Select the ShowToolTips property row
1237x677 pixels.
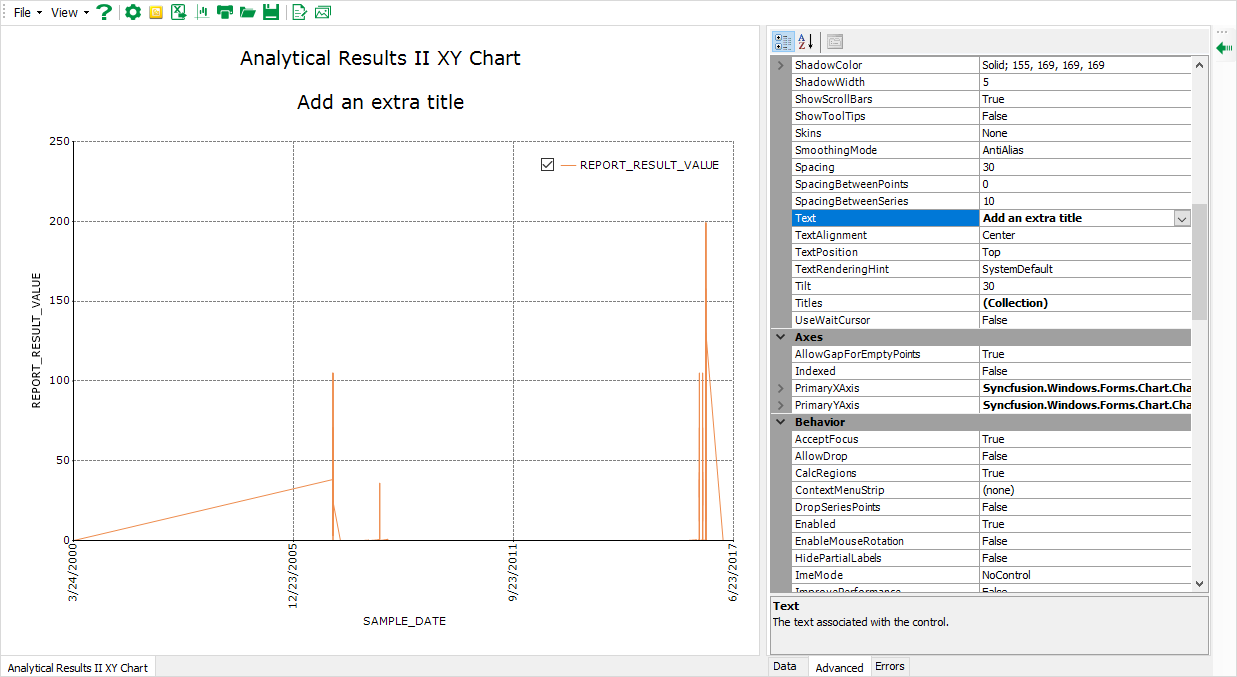coord(991,116)
